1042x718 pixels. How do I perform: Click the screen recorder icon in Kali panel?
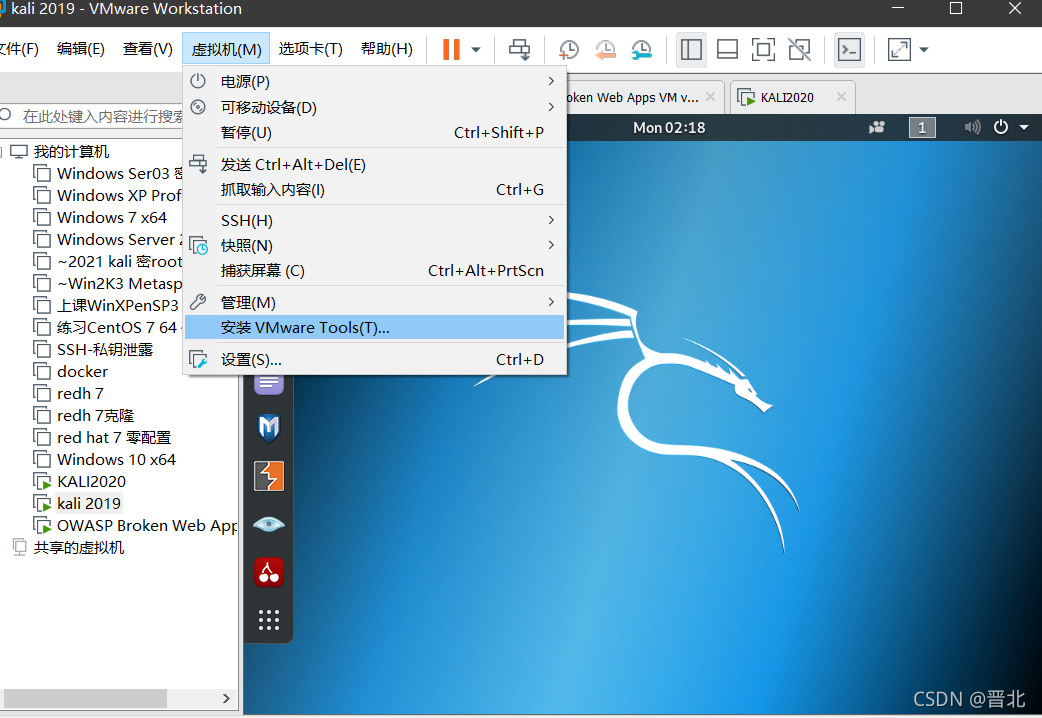(x=877, y=127)
